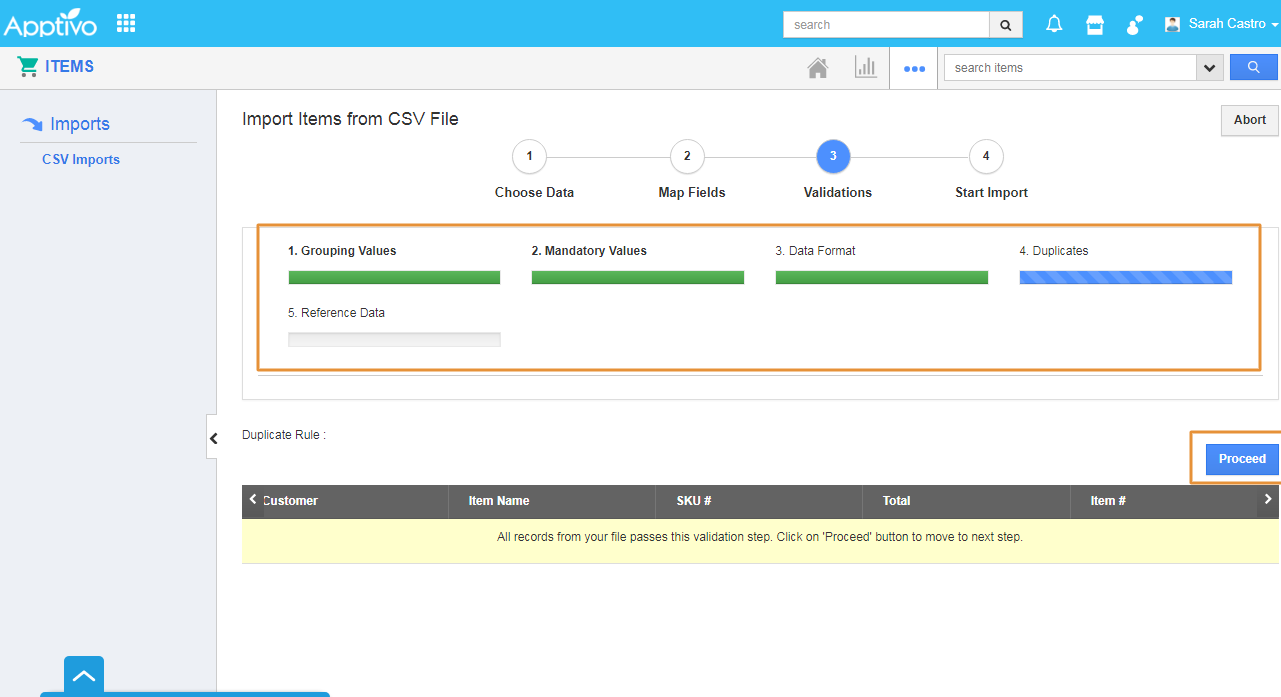Click the notifications bell icon
The height and width of the screenshot is (697, 1281).
click(x=1054, y=24)
